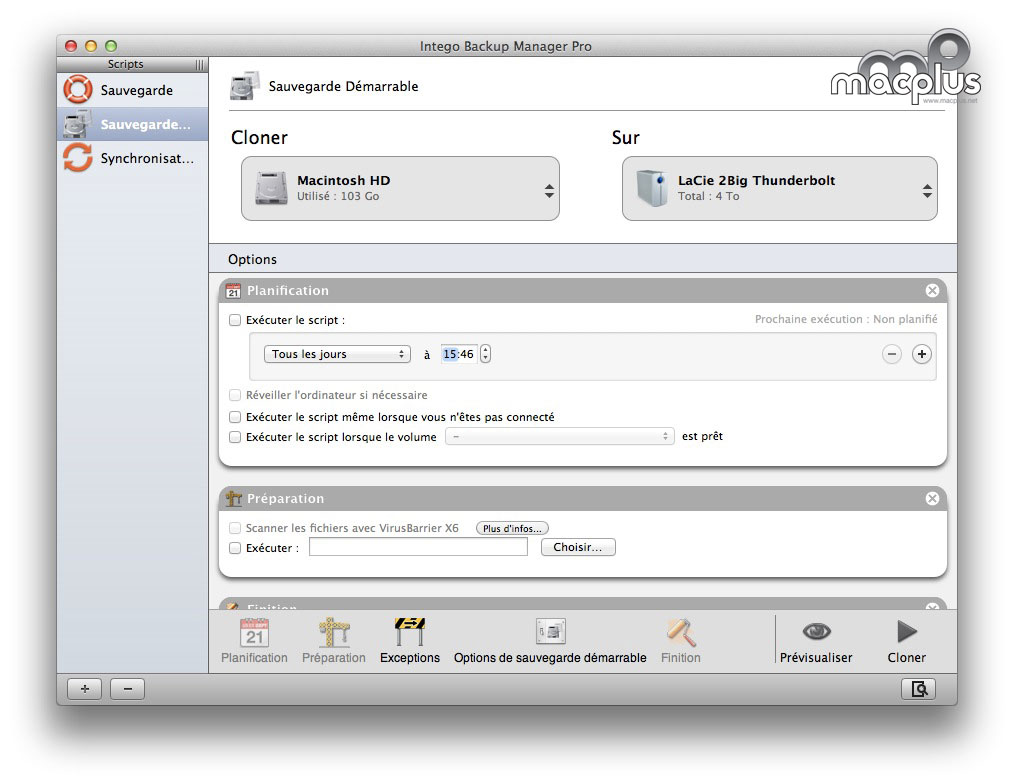Click the Macintosh HD drive icon

(271, 188)
